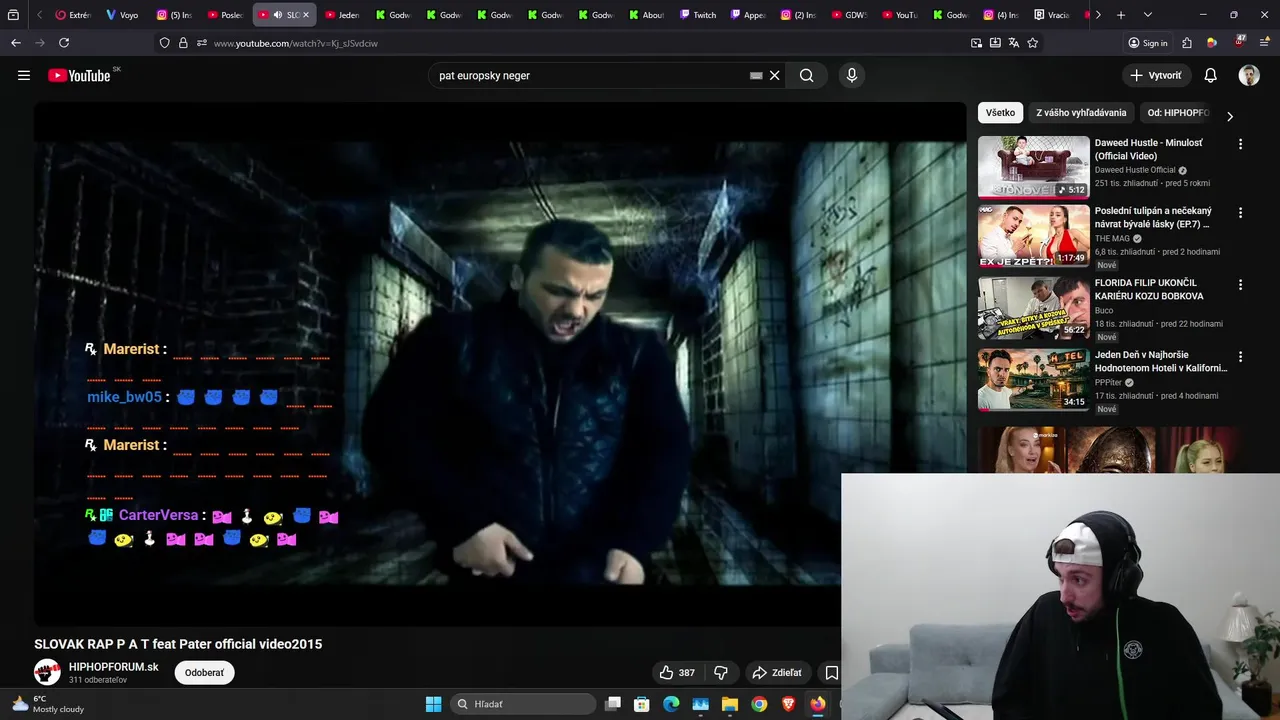Dislike the video
Image resolution: width=1280 pixels, height=720 pixels.
pyautogui.click(x=720, y=673)
